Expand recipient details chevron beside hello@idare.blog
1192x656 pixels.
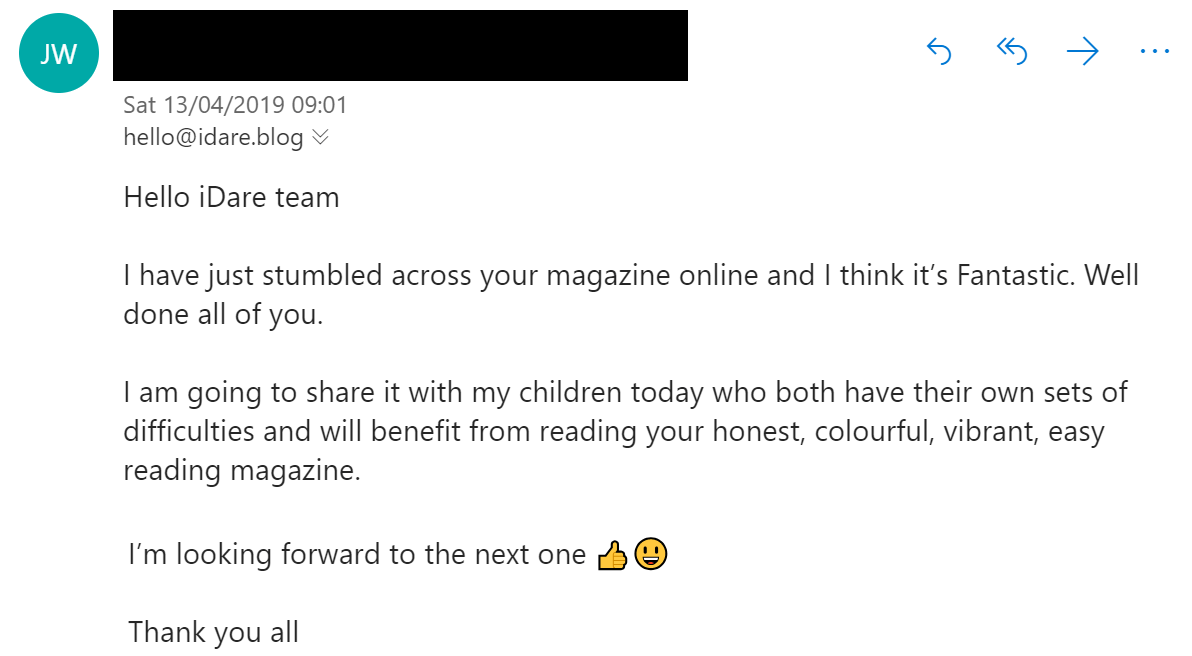click(320, 137)
